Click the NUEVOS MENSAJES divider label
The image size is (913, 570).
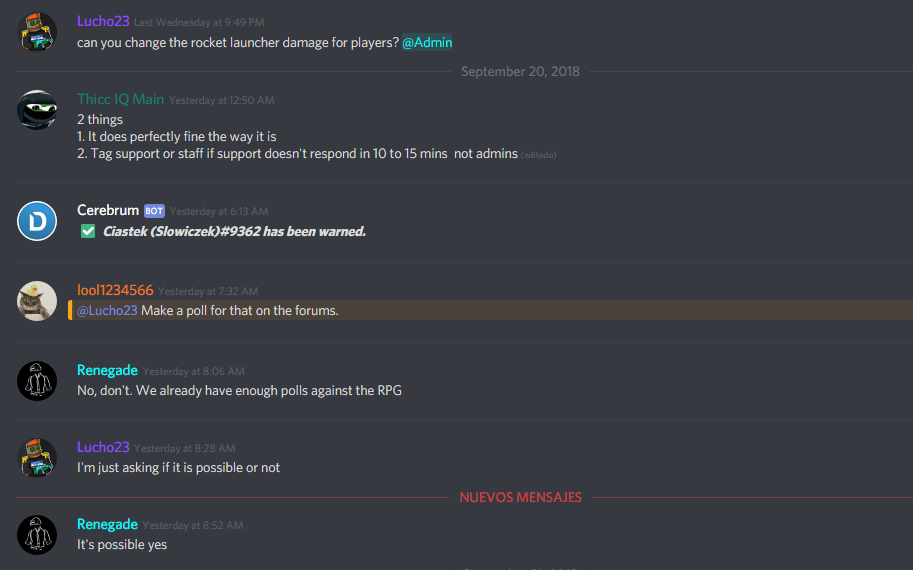[x=521, y=497]
